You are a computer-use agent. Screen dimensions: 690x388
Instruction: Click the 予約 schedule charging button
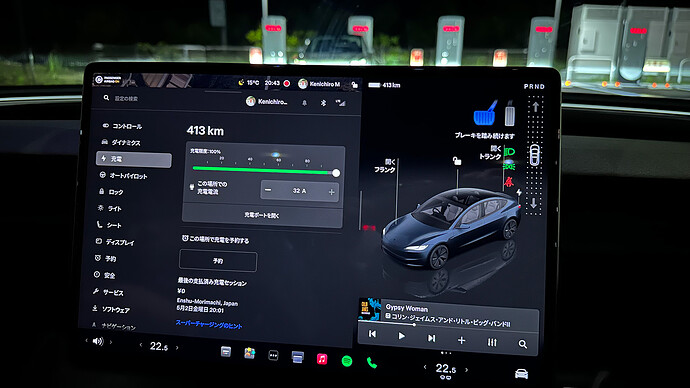click(x=218, y=261)
